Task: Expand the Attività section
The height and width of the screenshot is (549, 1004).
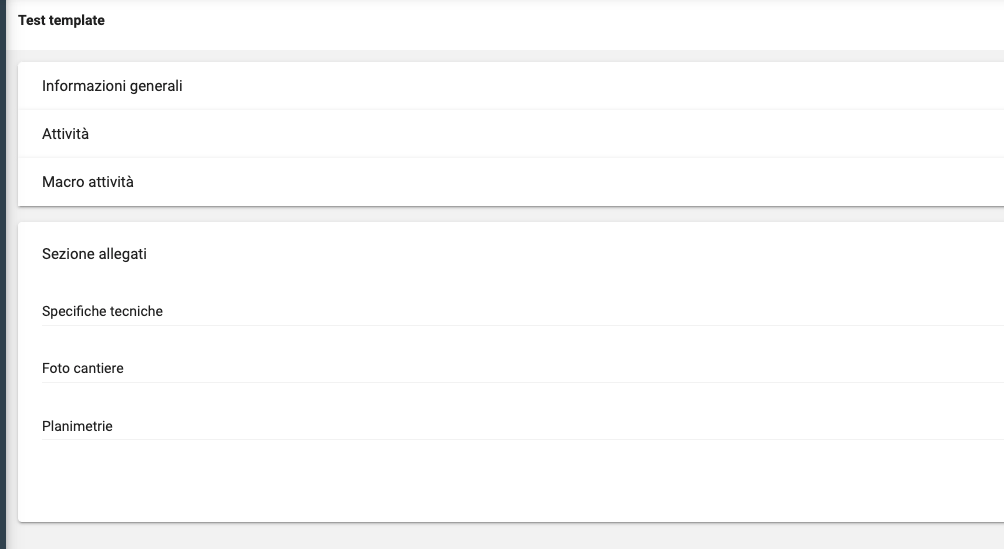Action: coord(66,134)
